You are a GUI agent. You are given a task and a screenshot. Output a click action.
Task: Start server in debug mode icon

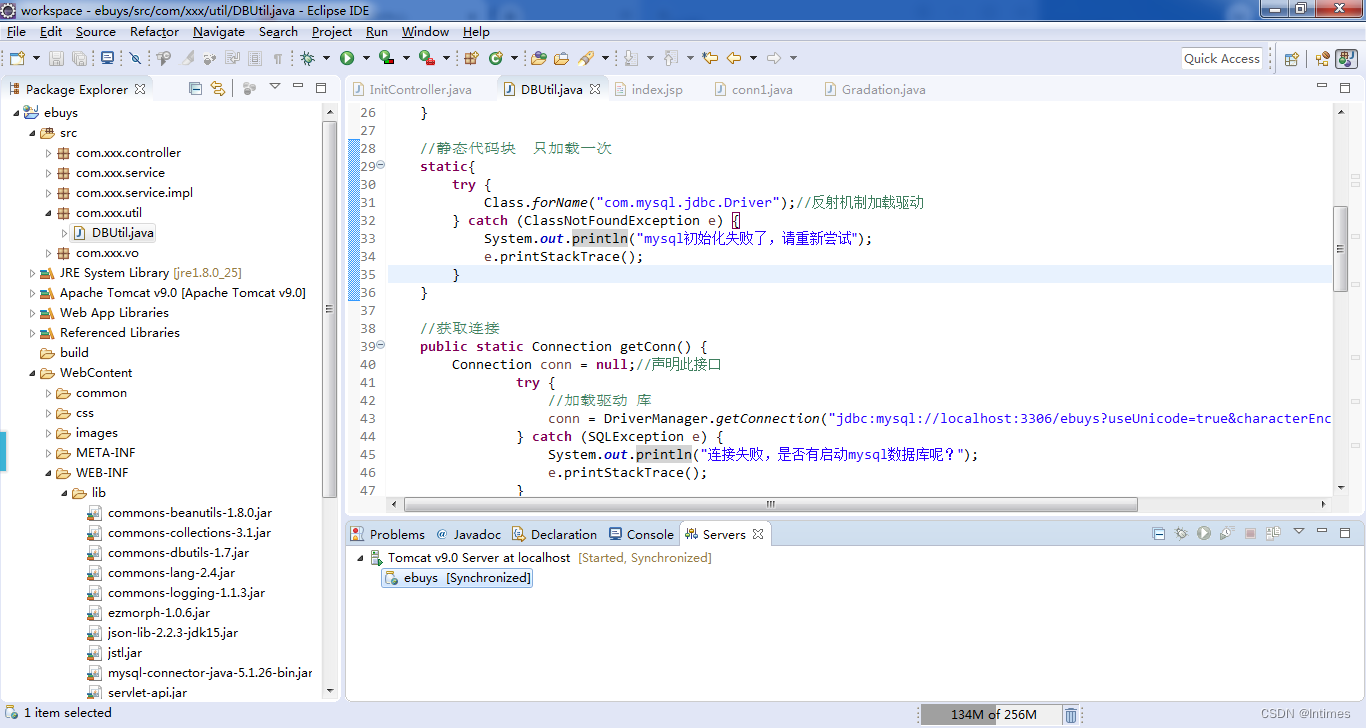pyautogui.click(x=1181, y=533)
